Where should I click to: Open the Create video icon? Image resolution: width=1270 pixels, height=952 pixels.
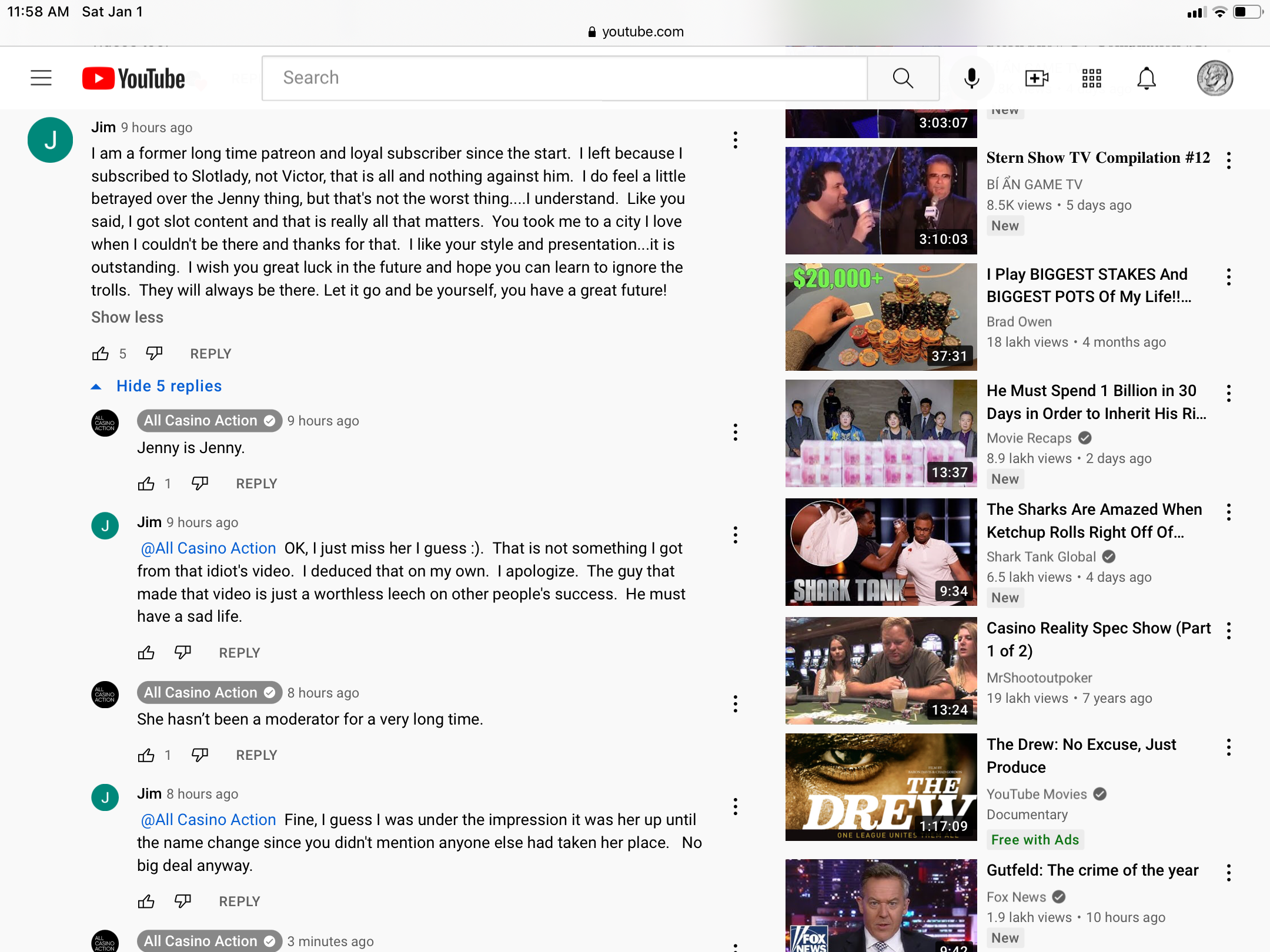click(1037, 78)
